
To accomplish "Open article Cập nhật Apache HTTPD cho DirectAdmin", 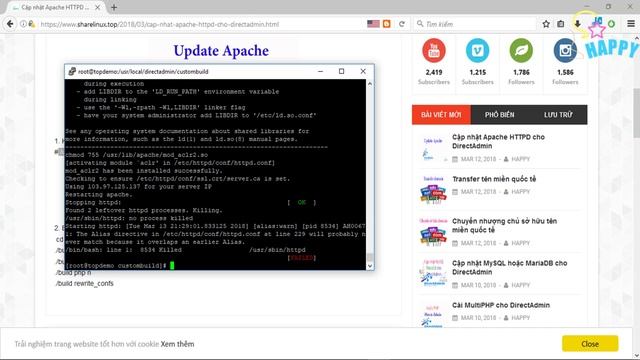I will pos(498,141).
